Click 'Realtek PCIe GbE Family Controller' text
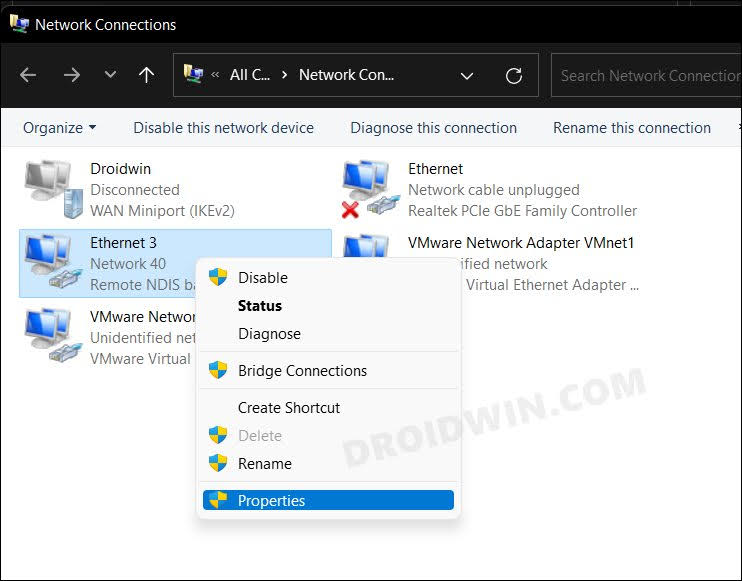 [x=522, y=211]
